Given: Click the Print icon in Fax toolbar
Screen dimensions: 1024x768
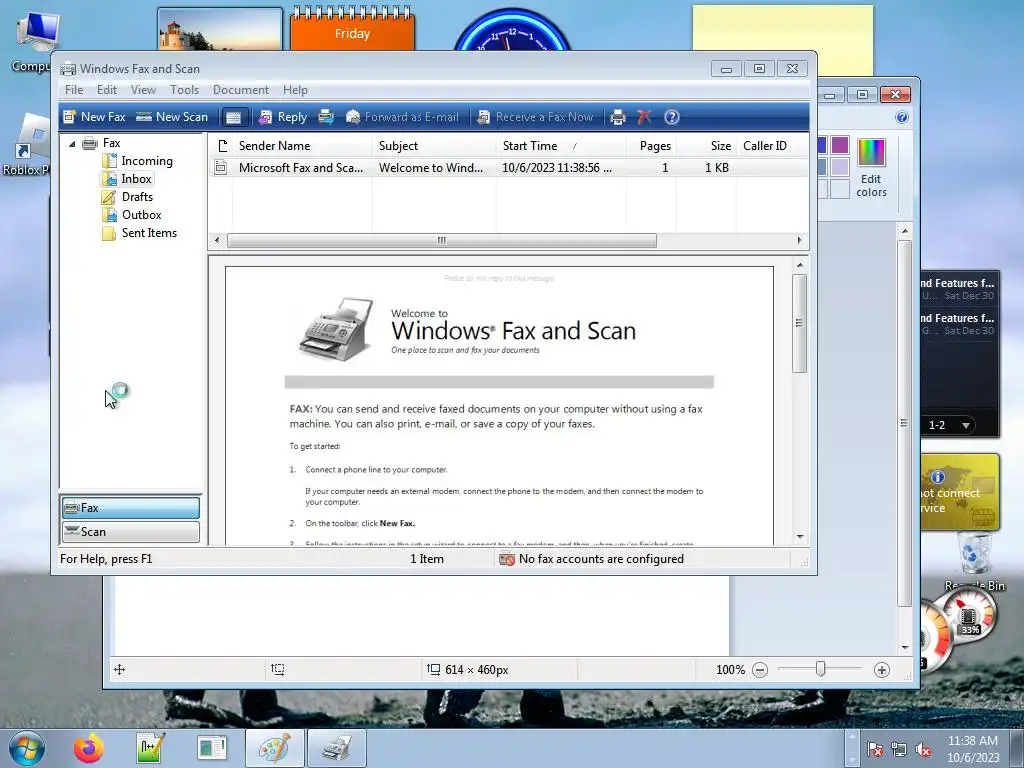Looking at the screenshot, I should (617, 117).
